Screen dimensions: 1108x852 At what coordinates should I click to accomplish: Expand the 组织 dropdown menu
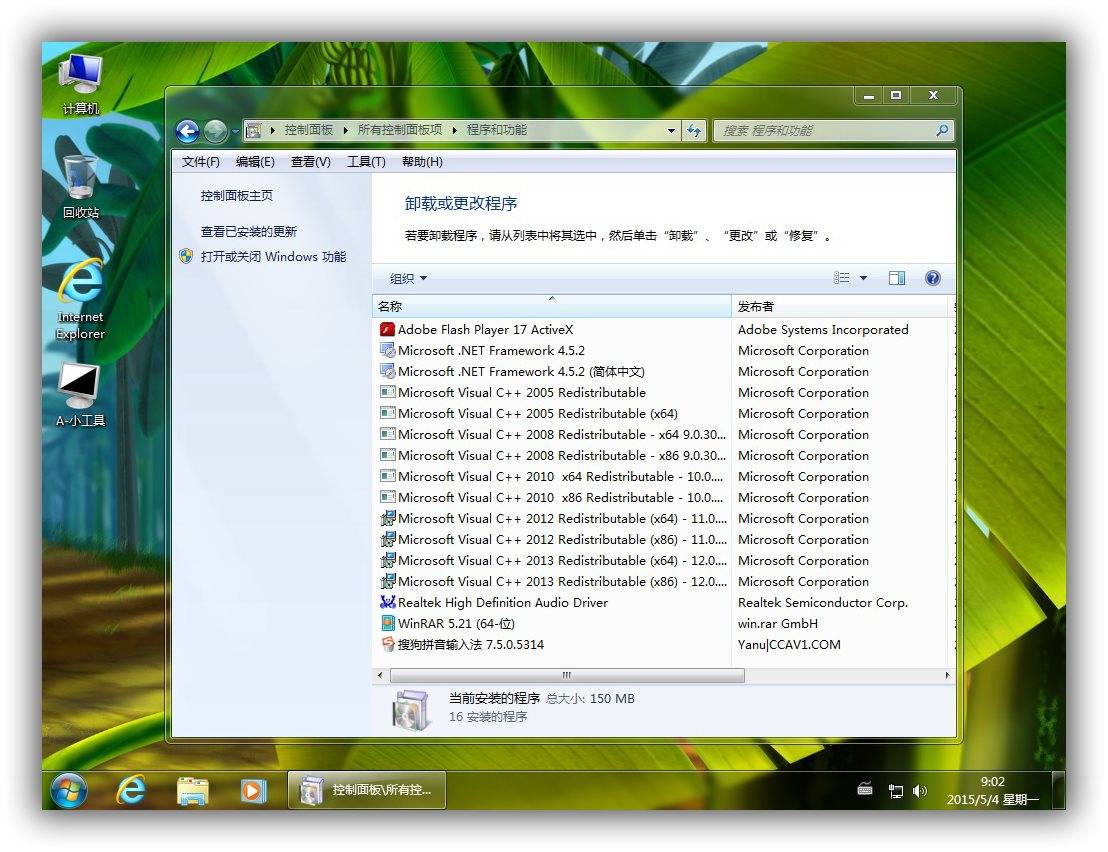[x=408, y=278]
